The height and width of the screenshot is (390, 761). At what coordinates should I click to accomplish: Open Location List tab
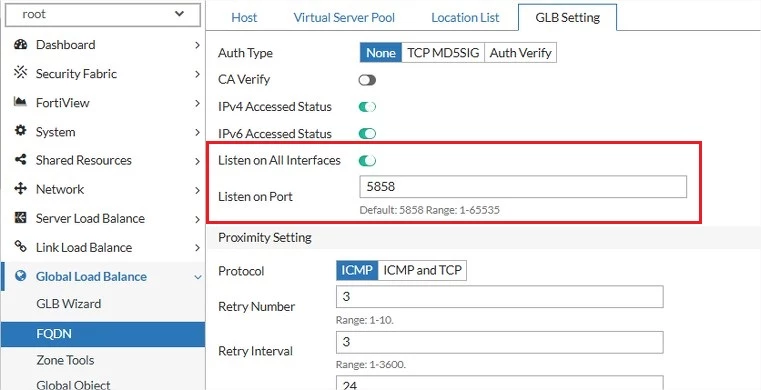(465, 18)
